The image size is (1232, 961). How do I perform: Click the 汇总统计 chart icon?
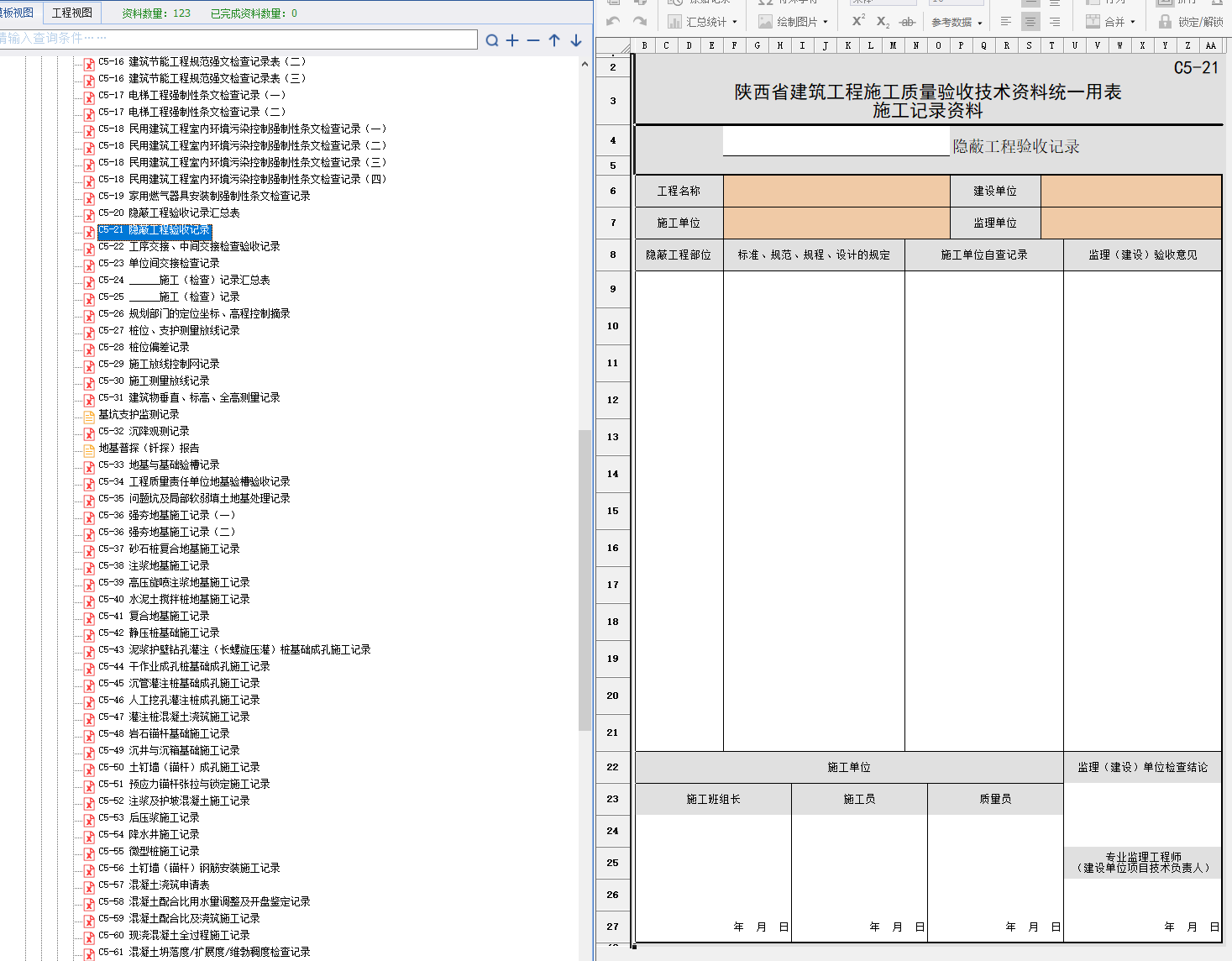[x=674, y=21]
